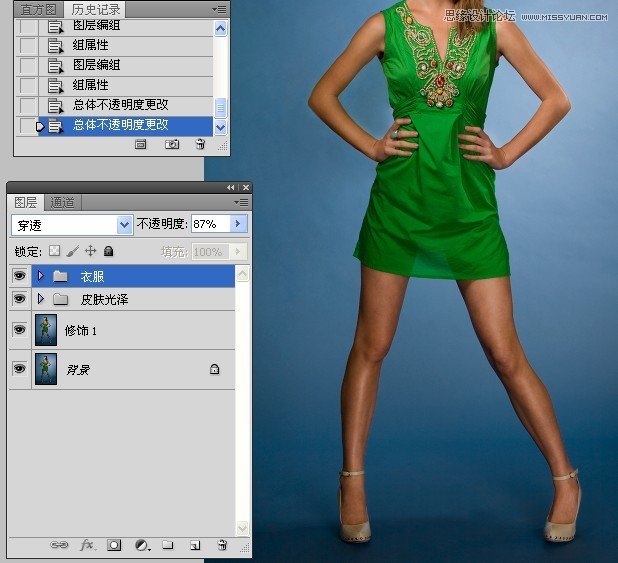This screenshot has width=618, height=563.
Task: Click the 修饰 1 layer thumbnail
Action: 46,330
